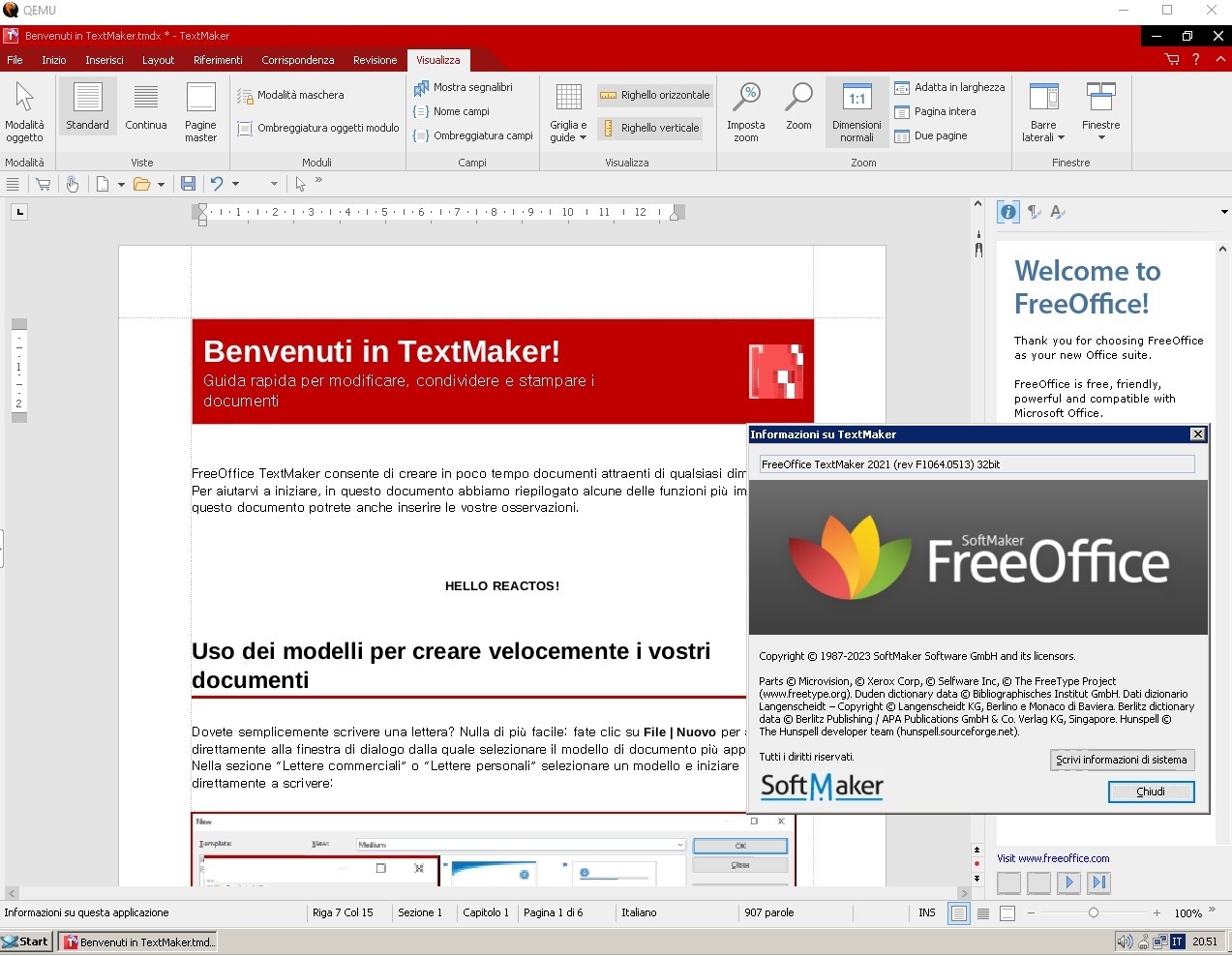Close Informazioni su TextMaker dialog
This screenshot has height=956, width=1232.
pyautogui.click(x=1198, y=434)
